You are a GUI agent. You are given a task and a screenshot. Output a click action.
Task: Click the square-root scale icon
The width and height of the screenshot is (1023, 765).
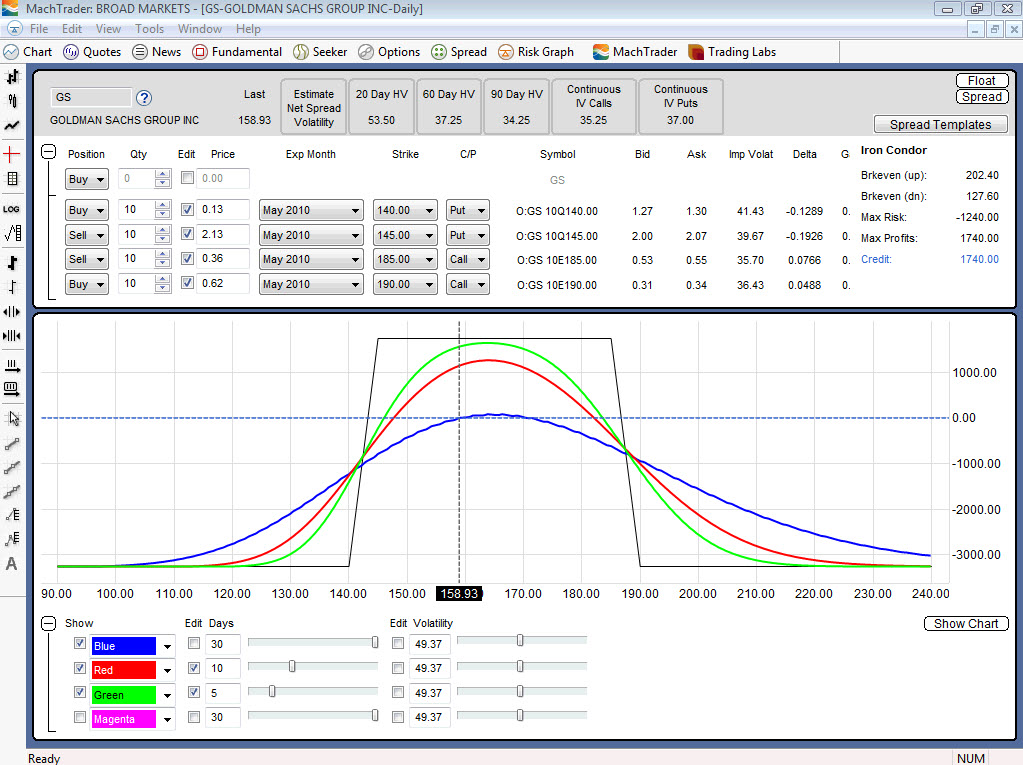(12, 233)
